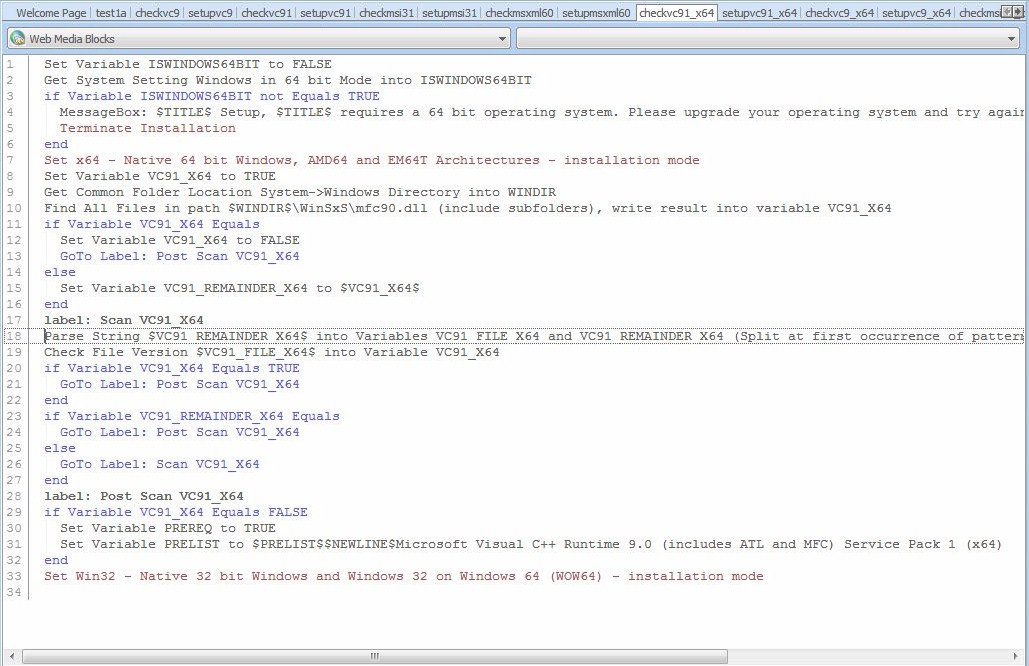
Task: Open the test1a tab
Action: 111,13
